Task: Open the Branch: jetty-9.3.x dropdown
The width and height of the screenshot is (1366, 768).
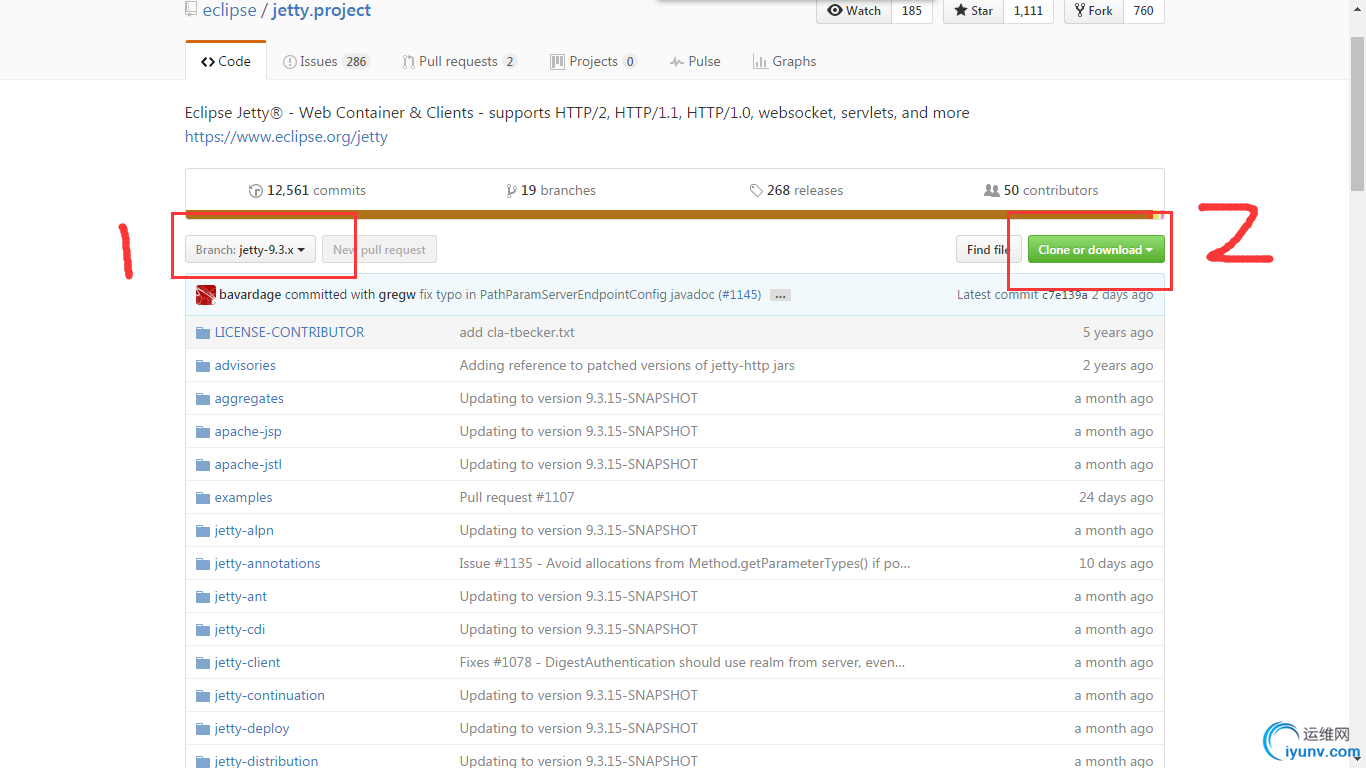Action: click(250, 250)
